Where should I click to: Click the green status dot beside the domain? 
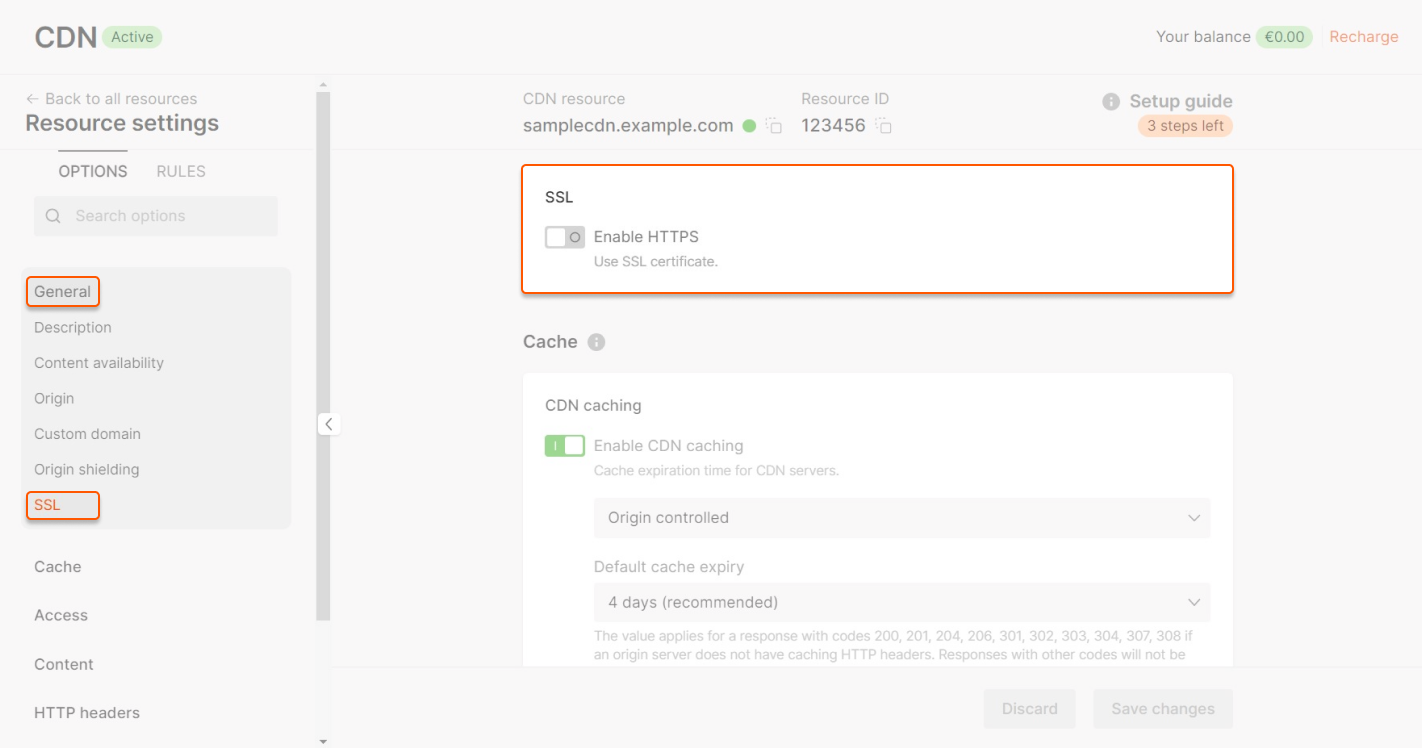750,125
